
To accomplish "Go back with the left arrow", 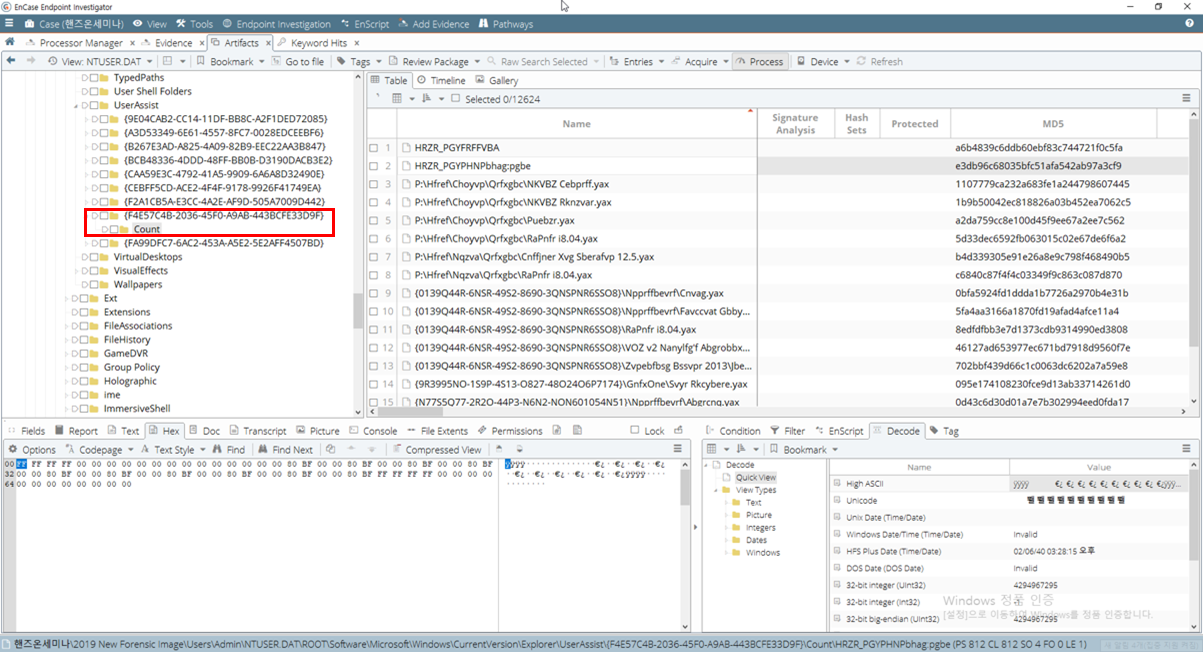I will pos(10,61).
